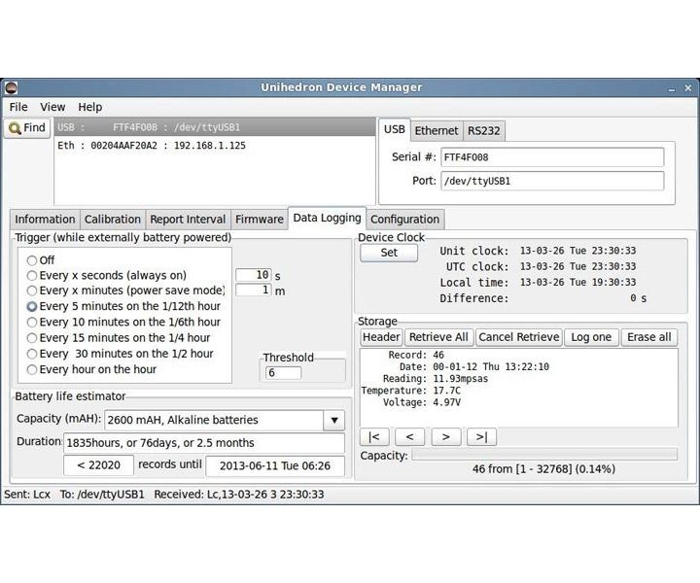Select Every 10 minutes trigger option
The width and height of the screenshot is (700, 583).
33,322
